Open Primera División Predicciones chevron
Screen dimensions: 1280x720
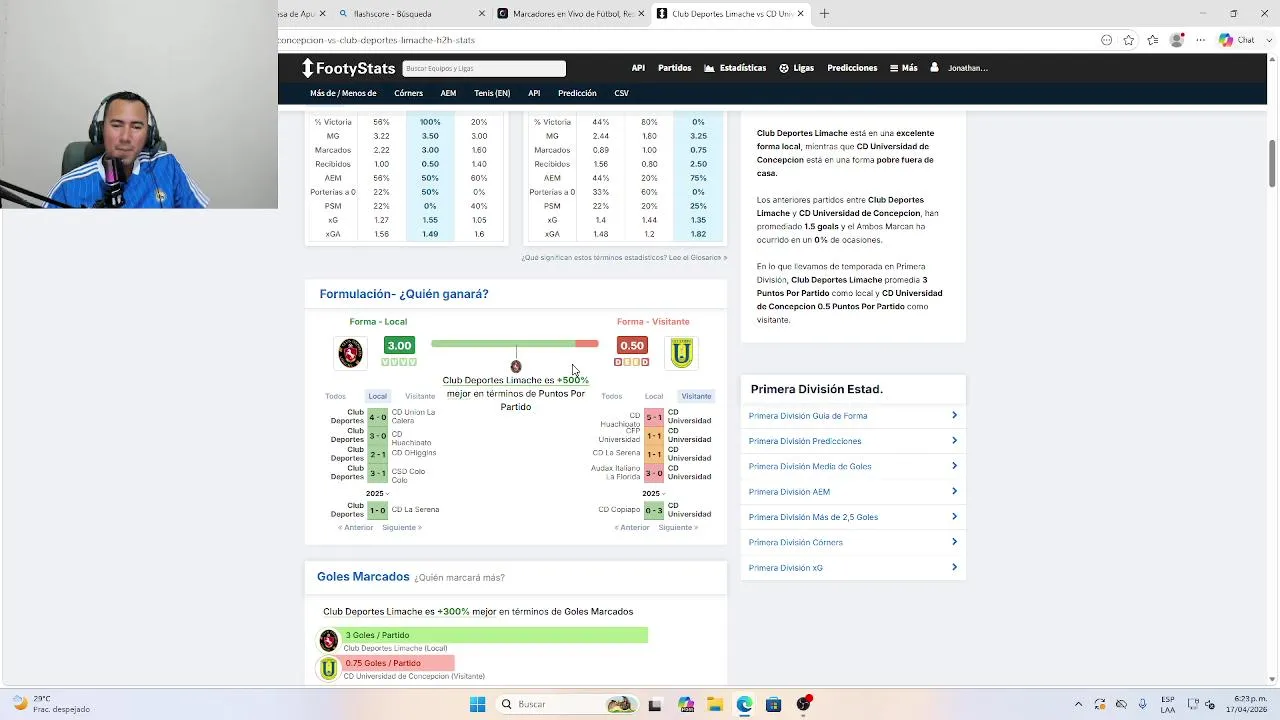pyautogui.click(x=954, y=441)
